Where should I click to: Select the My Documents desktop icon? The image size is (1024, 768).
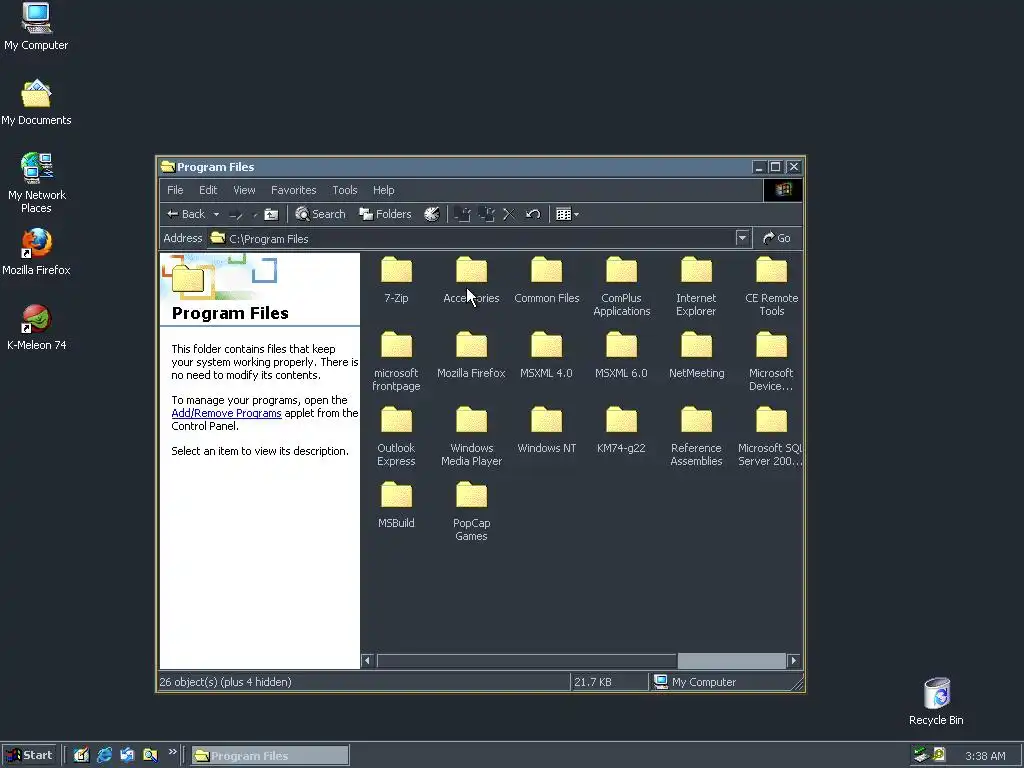36,103
